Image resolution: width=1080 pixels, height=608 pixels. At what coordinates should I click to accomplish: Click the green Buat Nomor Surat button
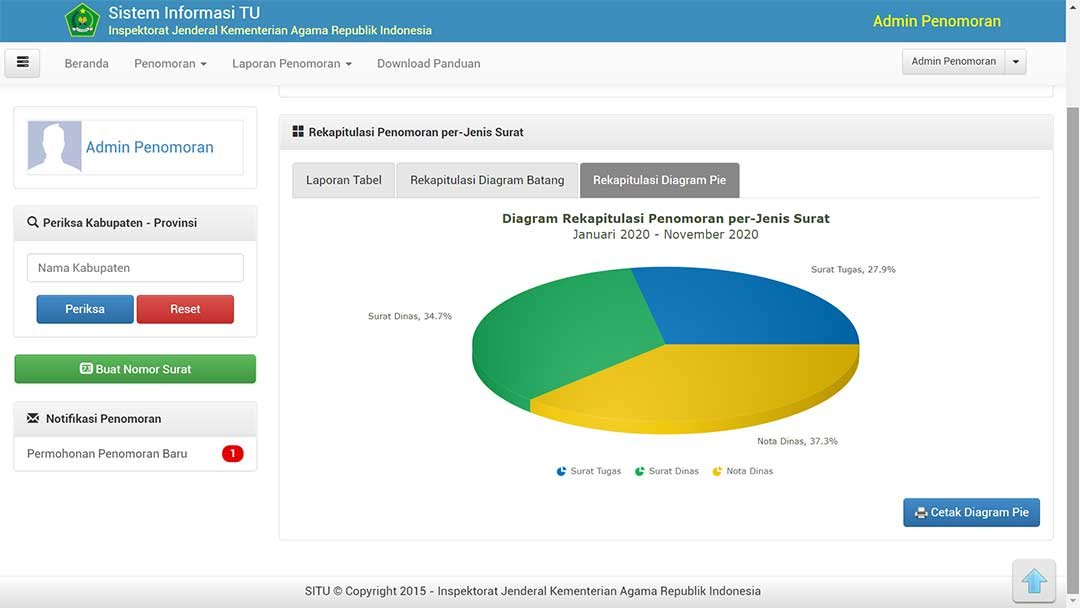(135, 369)
